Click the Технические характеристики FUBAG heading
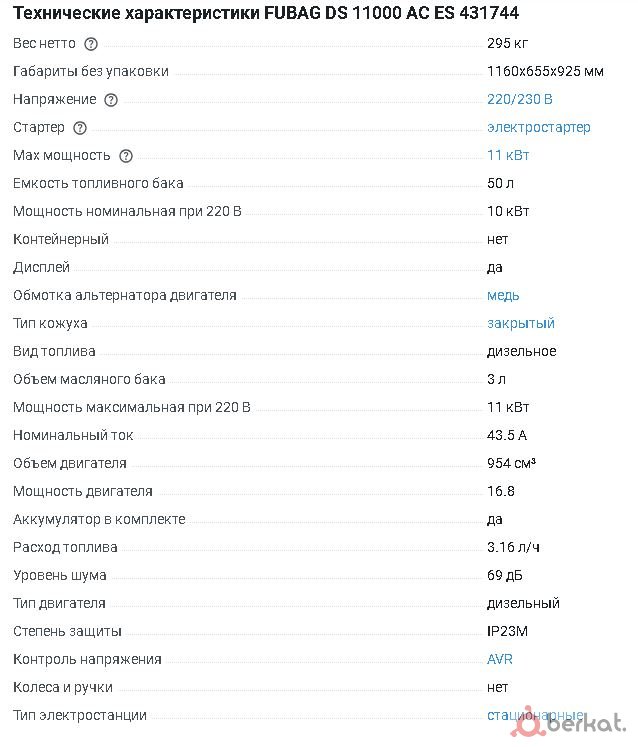Viewport: 638px width, 747px height. 266,13
